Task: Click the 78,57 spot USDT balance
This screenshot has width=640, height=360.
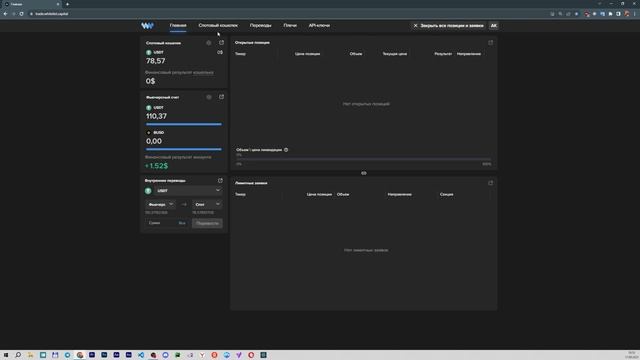Action: [156, 61]
